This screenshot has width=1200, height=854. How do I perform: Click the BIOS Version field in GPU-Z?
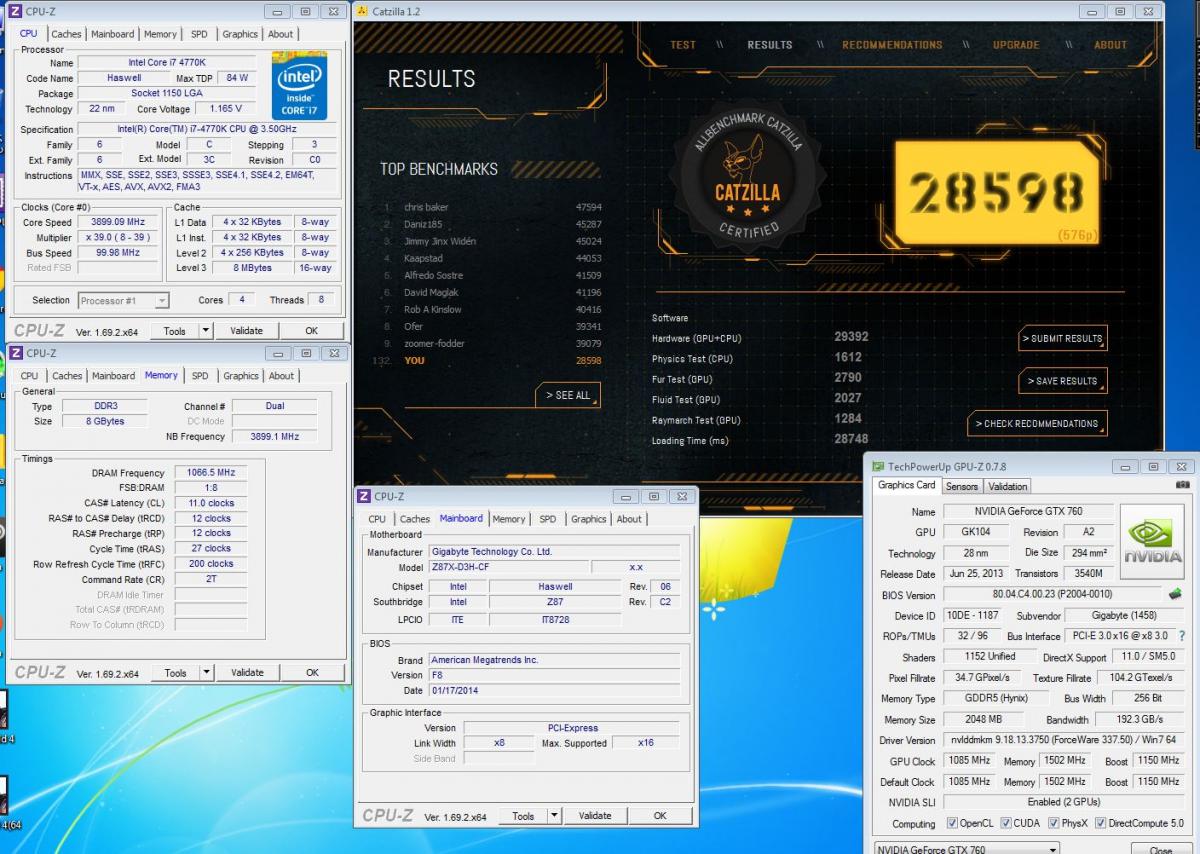(x=1053, y=594)
